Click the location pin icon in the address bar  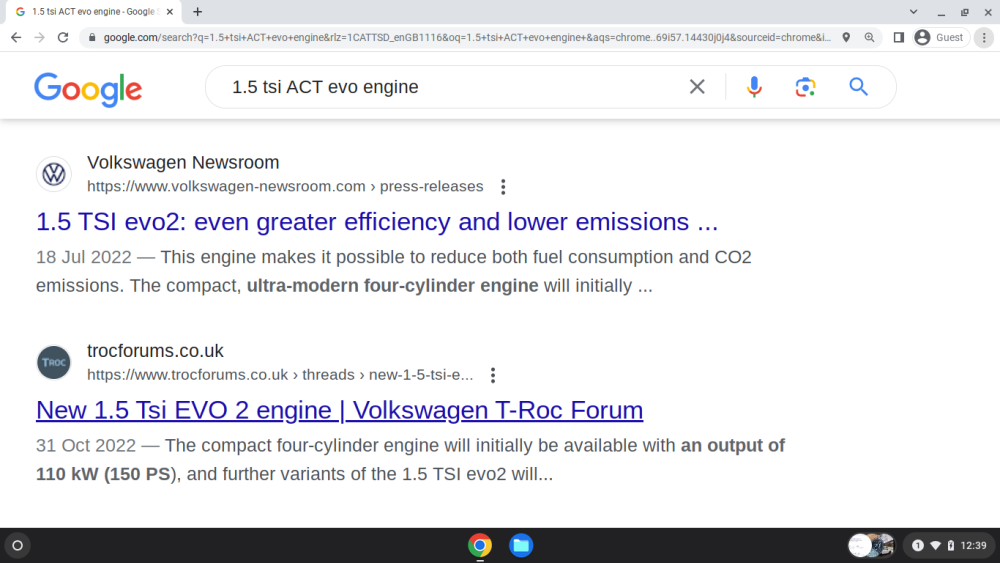click(x=846, y=38)
